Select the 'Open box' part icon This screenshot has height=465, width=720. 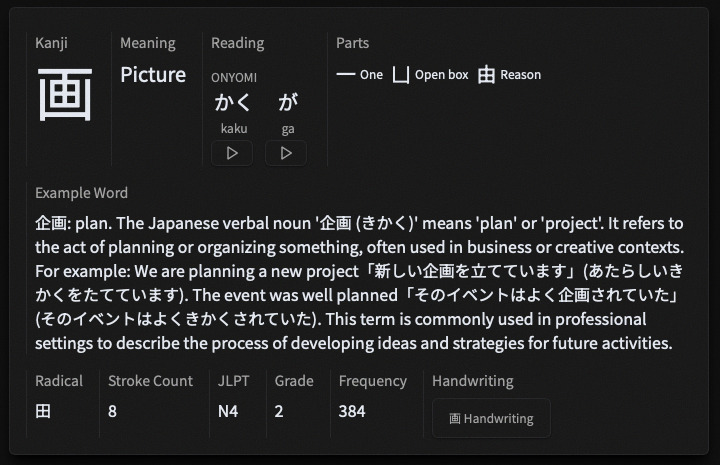(x=401, y=74)
